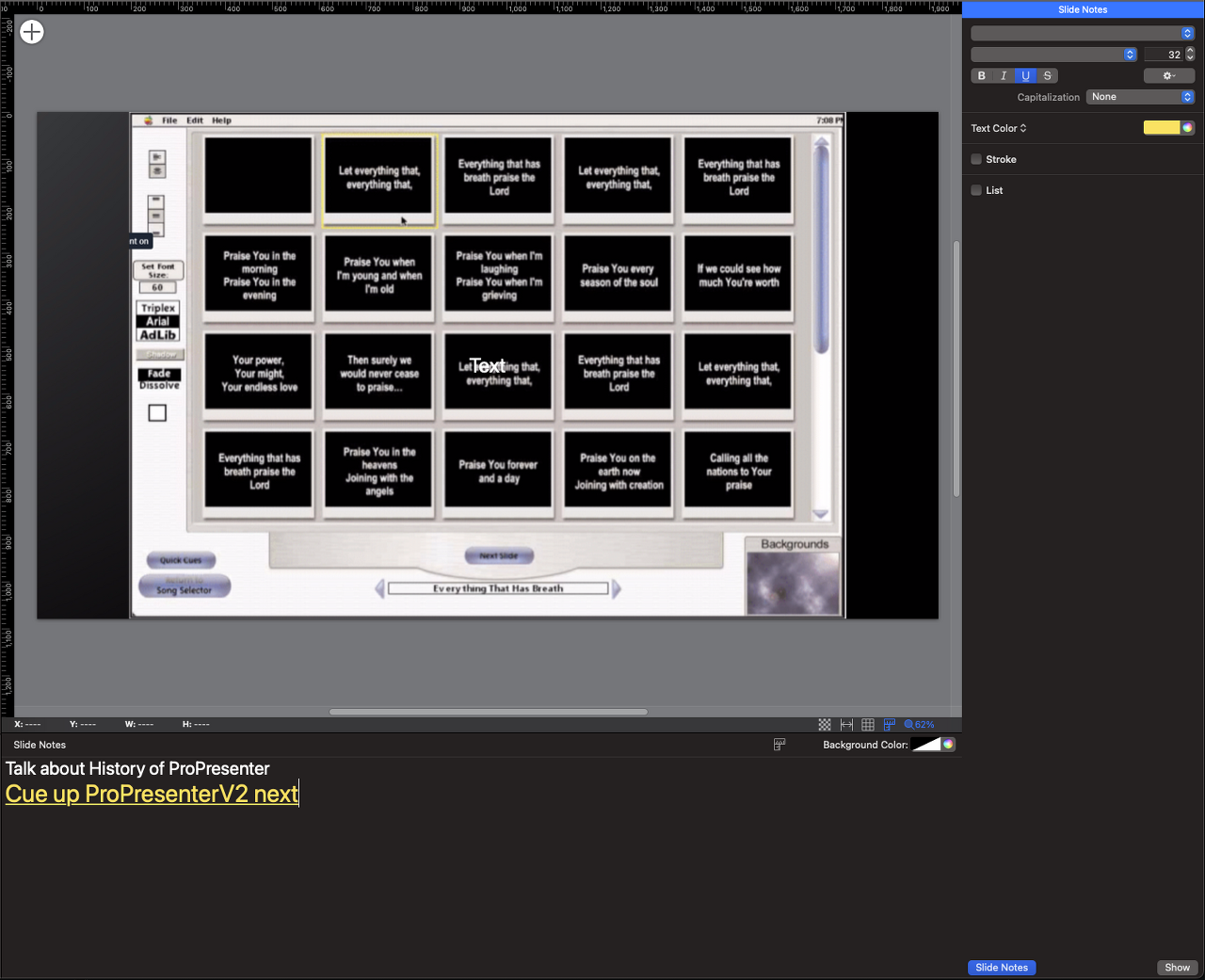
Task: Click the note line "Talk about History of ProPresenter"
Action: 137,769
